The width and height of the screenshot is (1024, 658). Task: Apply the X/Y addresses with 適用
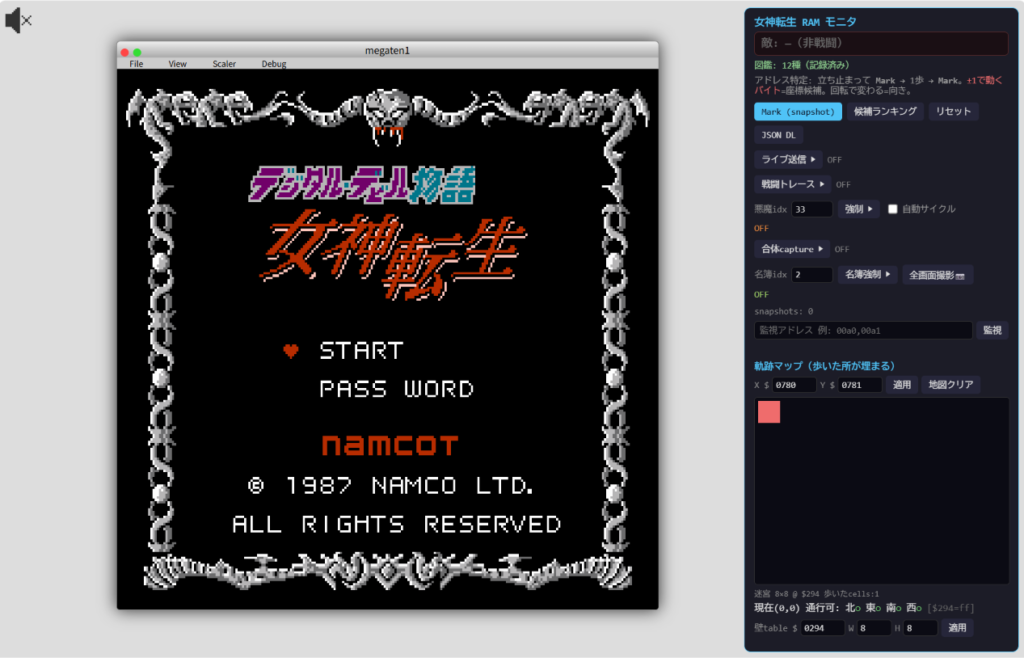[x=901, y=385]
